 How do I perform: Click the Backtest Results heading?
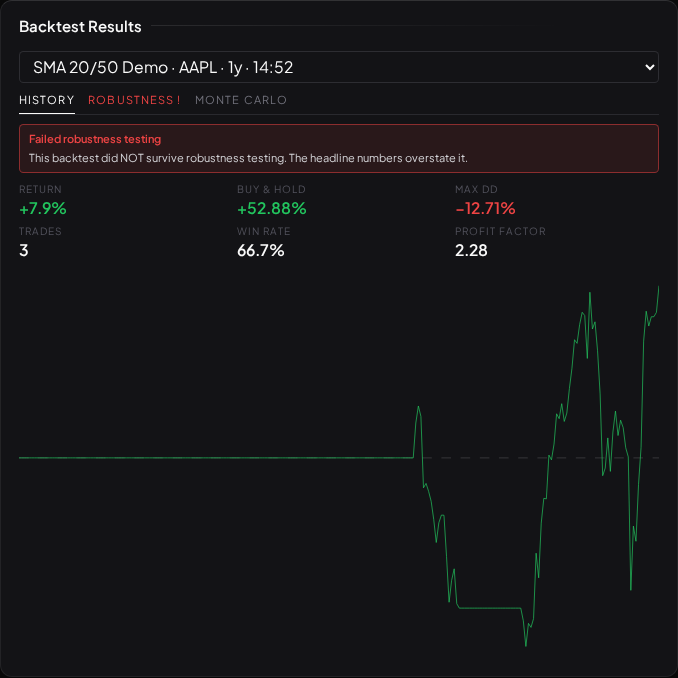(80, 27)
